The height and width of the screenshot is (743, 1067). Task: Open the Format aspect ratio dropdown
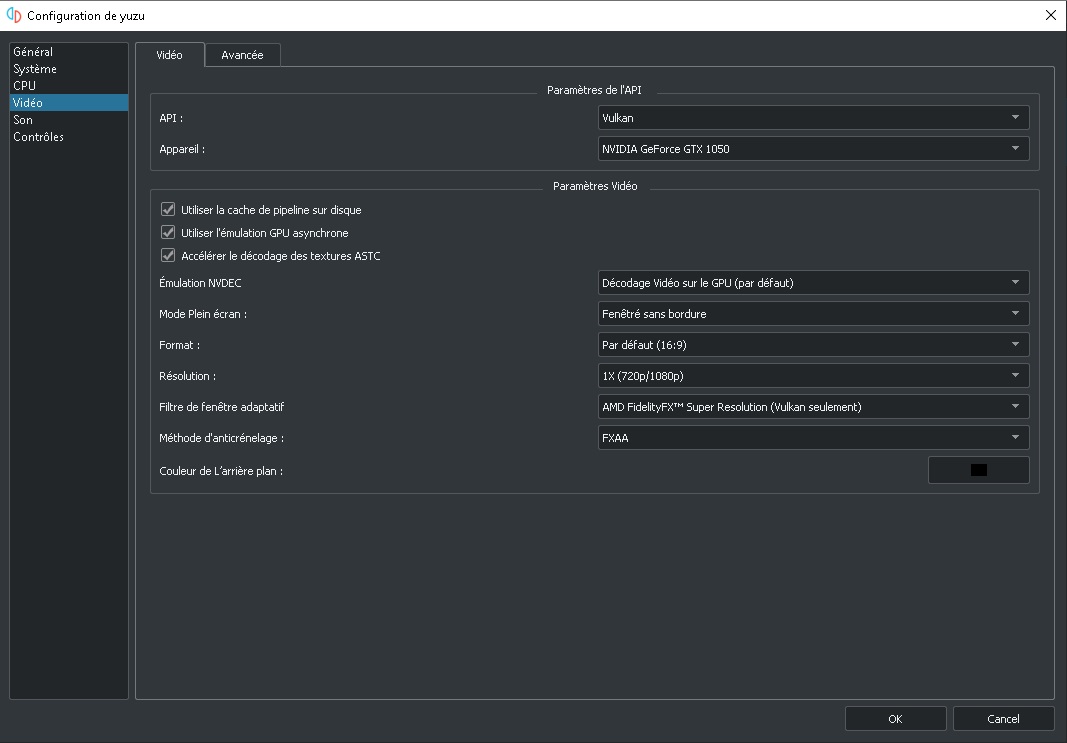(x=813, y=345)
